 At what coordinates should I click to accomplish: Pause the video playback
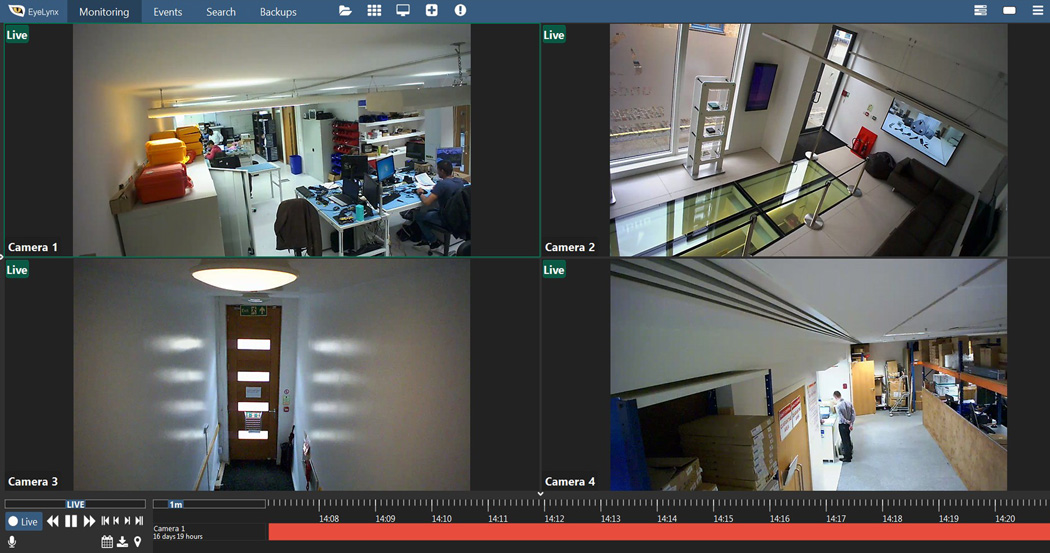point(71,521)
